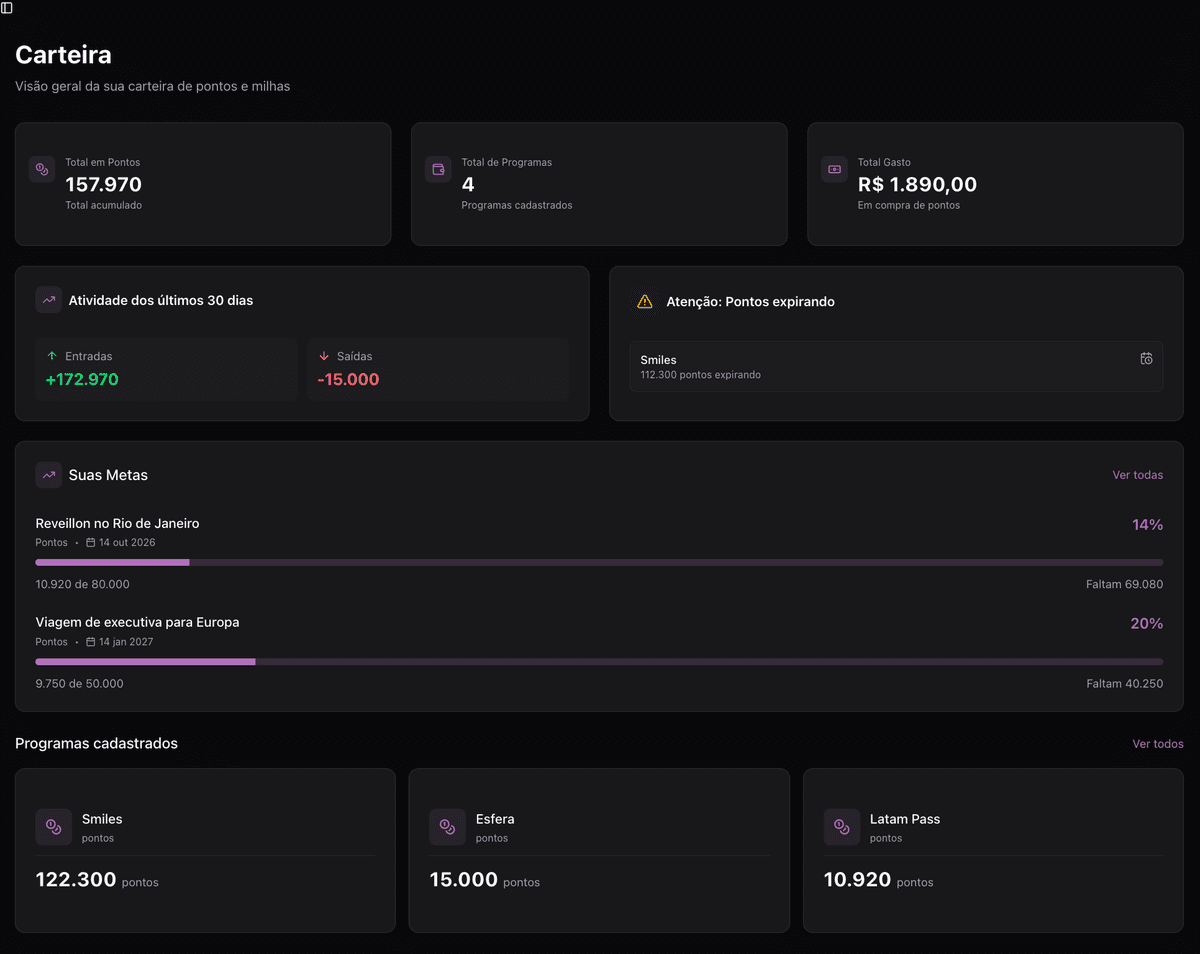Click the Smiles program coin icon
1200x954 pixels.
click(53, 827)
